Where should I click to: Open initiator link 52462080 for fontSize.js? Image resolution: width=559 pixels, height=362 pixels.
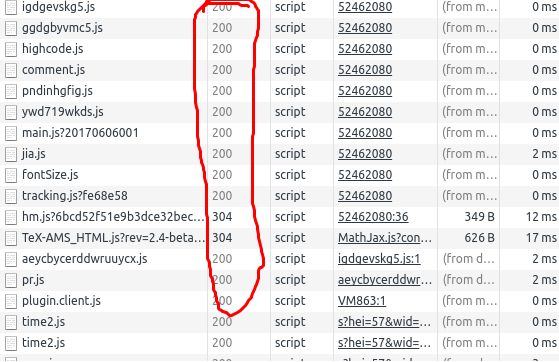365,175
